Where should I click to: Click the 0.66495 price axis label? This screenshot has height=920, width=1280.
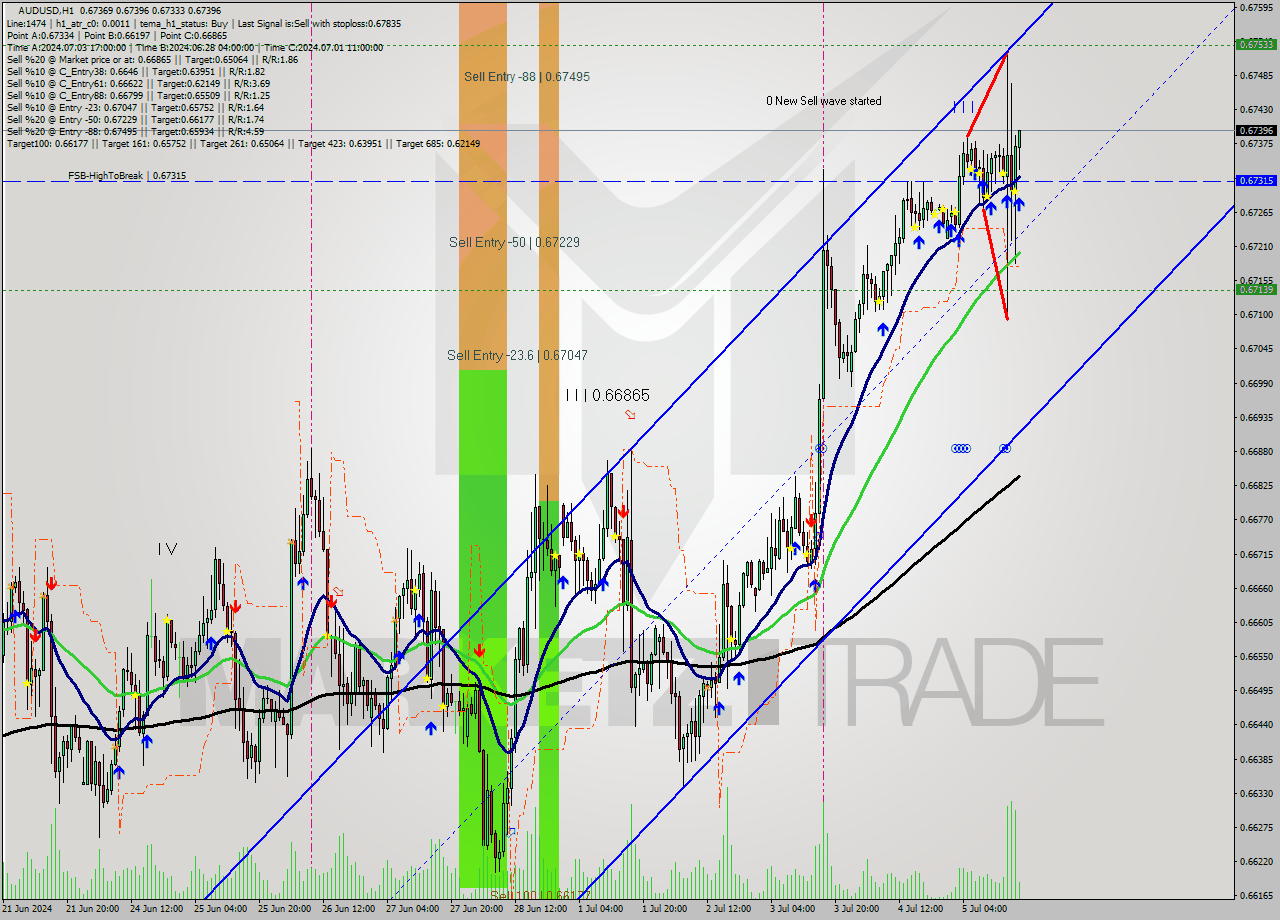click(x=1256, y=690)
